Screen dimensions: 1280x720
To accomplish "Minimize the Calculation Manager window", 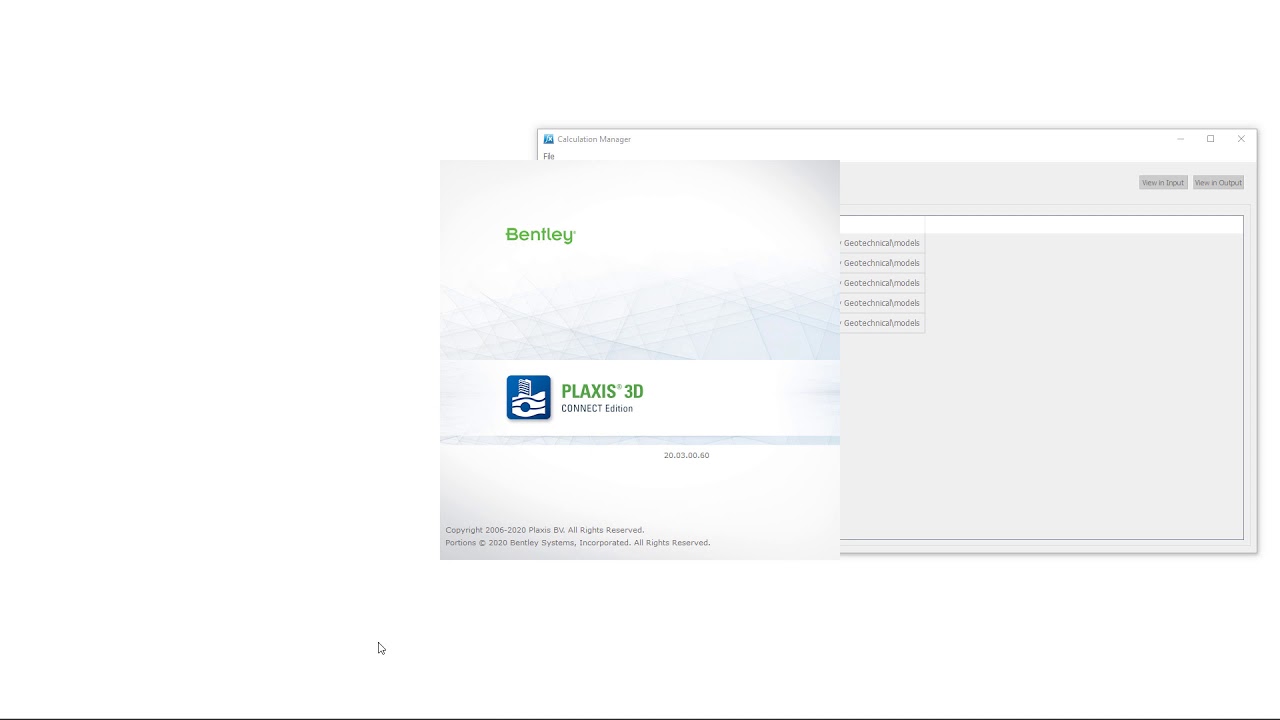I will pyautogui.click(x=1181, y=139).
